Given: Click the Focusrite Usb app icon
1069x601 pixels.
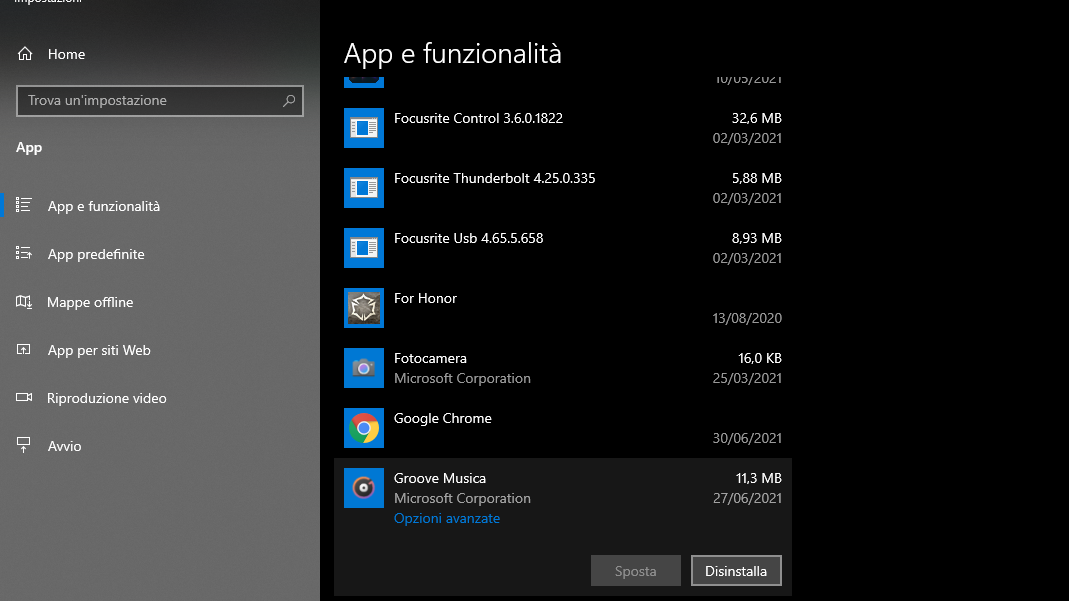Looking at the screenshot, I should tap(364, 248).
